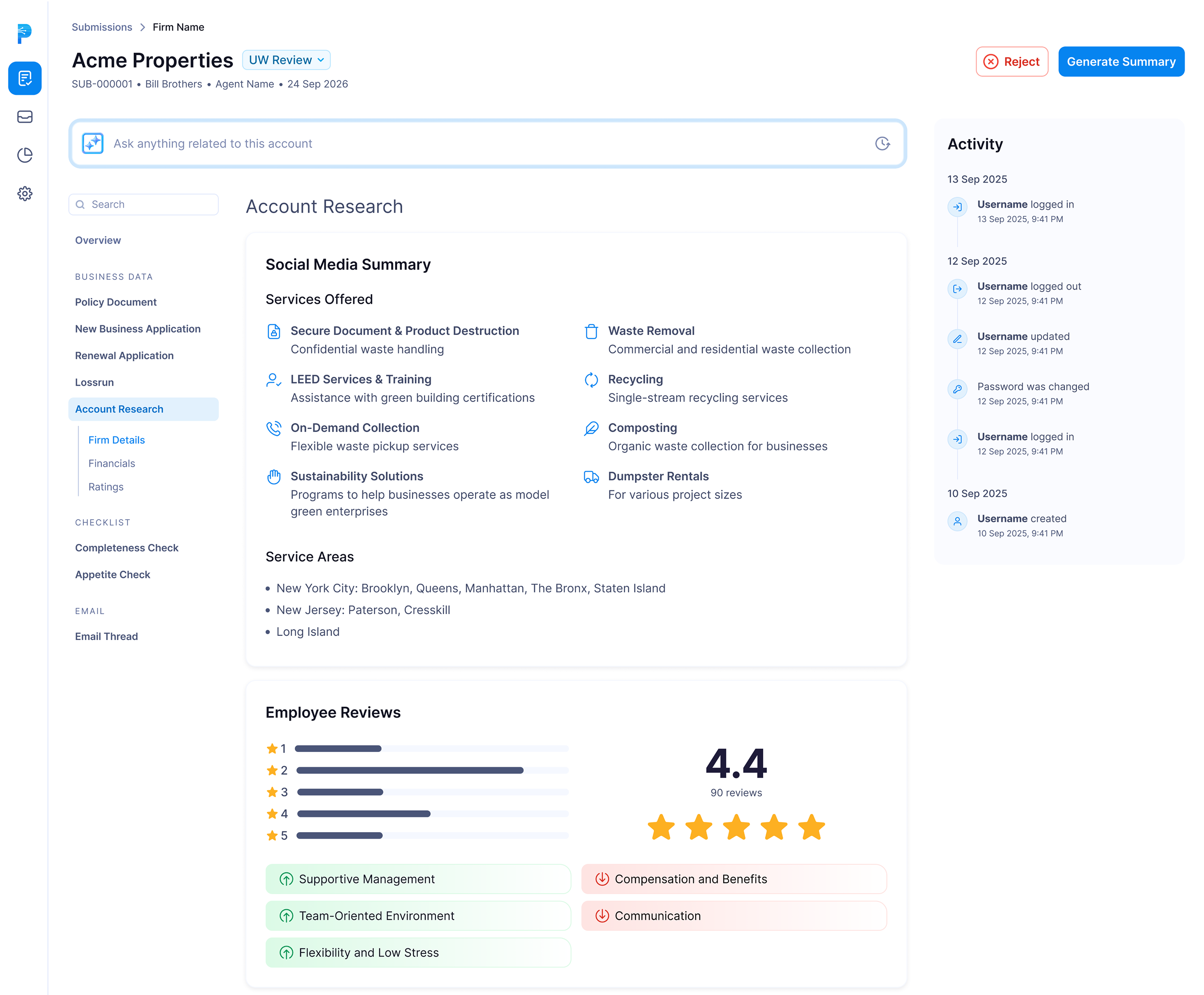Open the pie chart analytics icon
The width and height of the screenshot is (1204, 995).
click(25, 155)
